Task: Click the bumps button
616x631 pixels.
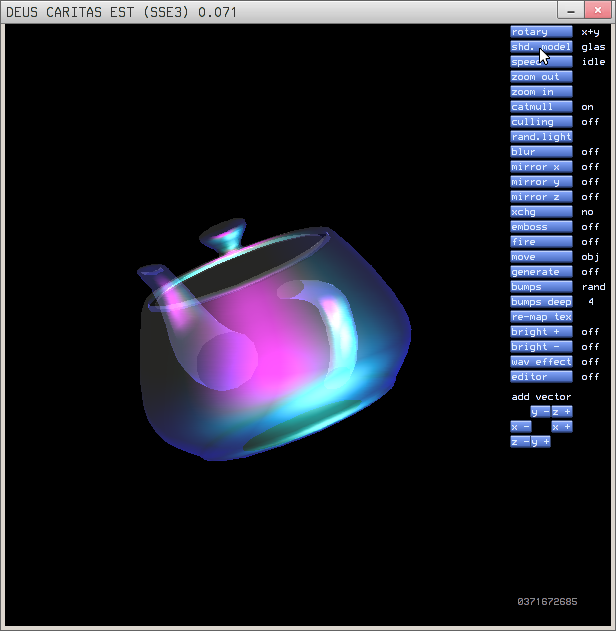Action: (541, 287)
